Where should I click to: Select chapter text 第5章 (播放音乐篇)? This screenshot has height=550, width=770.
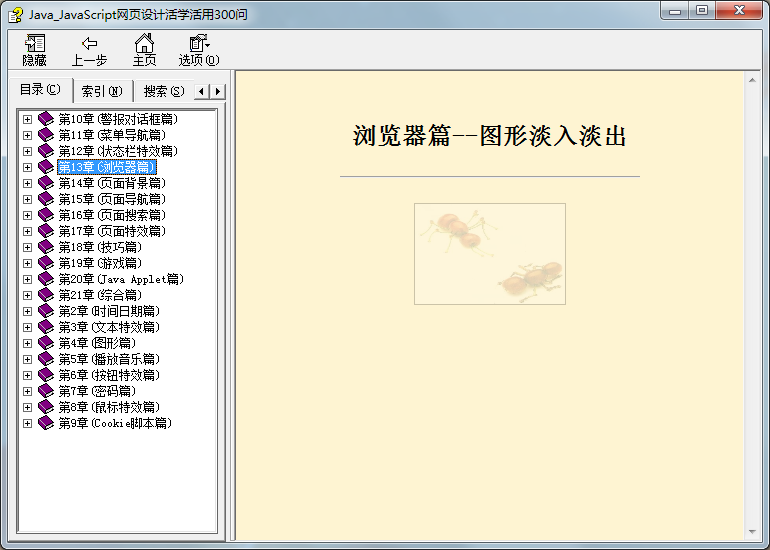pyautogui.click(x=110, y=359)
